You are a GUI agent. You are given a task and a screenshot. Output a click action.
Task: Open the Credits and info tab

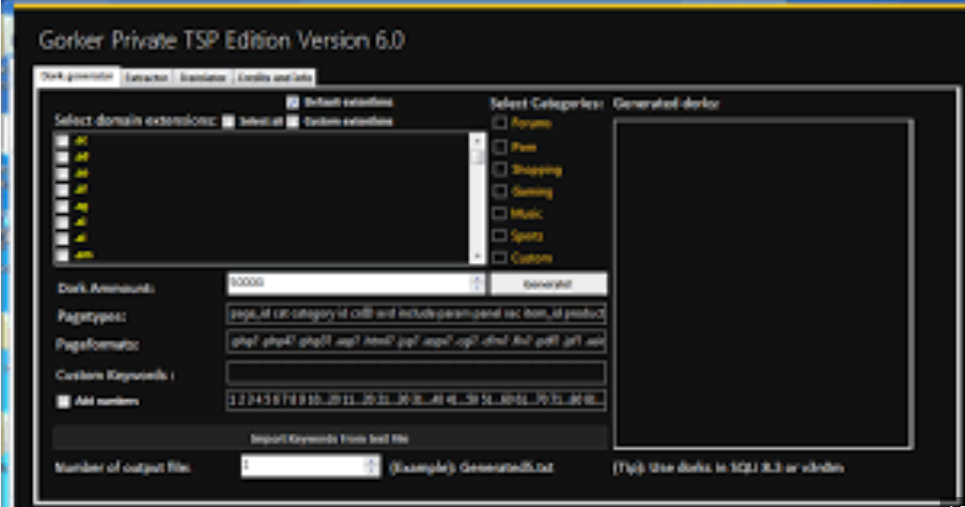coord(275,78)
